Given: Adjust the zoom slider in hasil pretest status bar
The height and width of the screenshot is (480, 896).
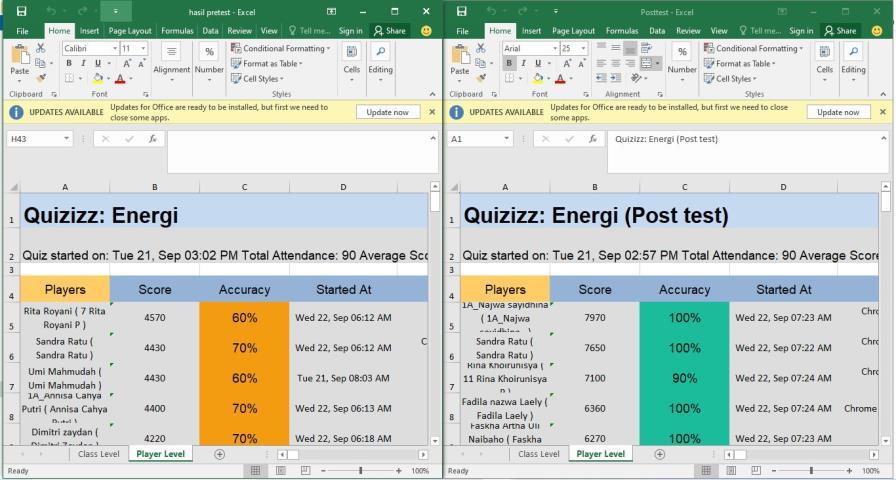Looking at the screenshot, I should [361, 471].
